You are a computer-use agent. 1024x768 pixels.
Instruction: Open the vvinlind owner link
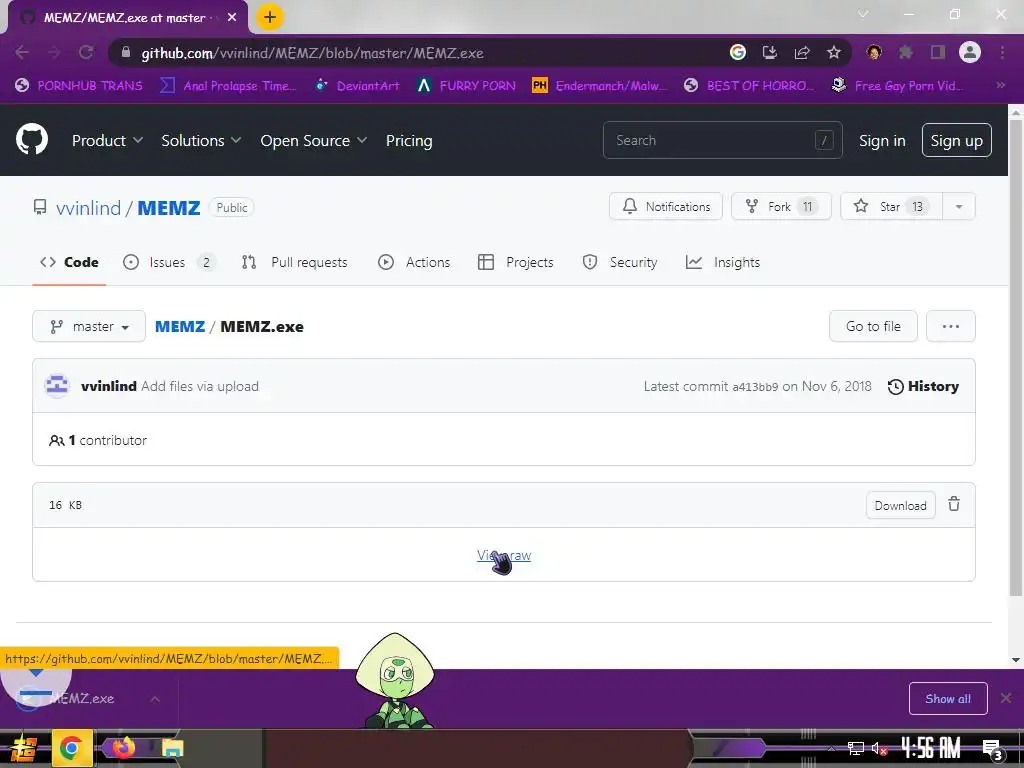pyautogui.click(x=88, y=208)
